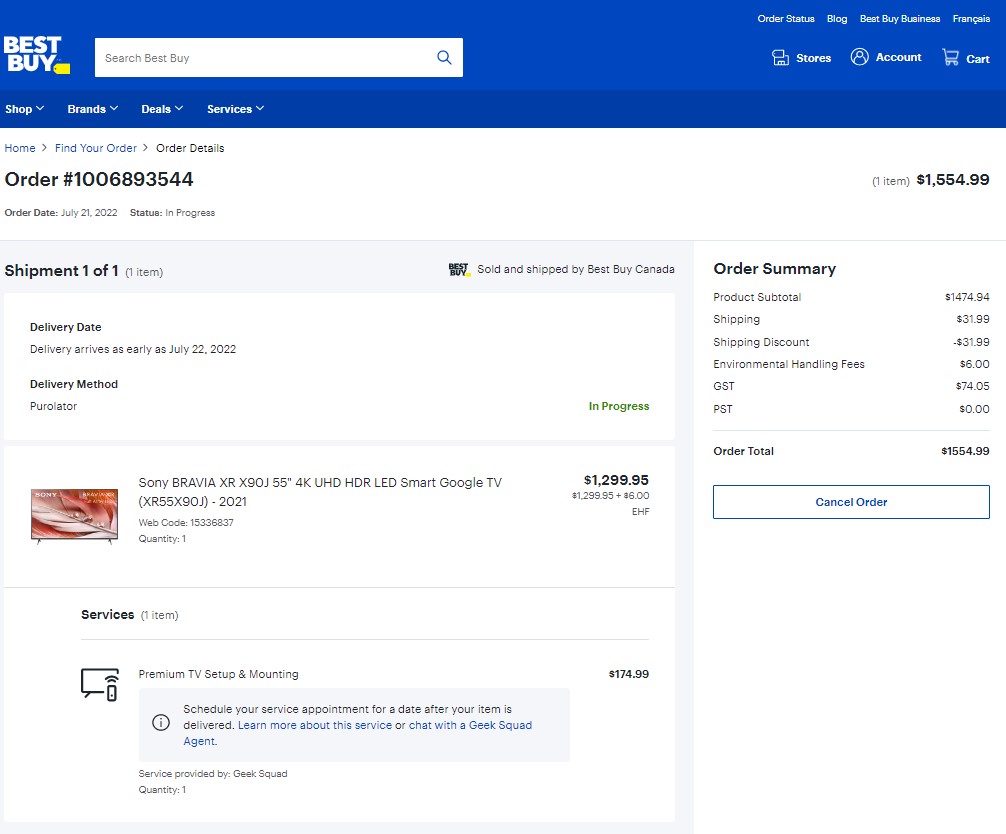Click the Order Total $1554.99 value

(x=965, y=451)
